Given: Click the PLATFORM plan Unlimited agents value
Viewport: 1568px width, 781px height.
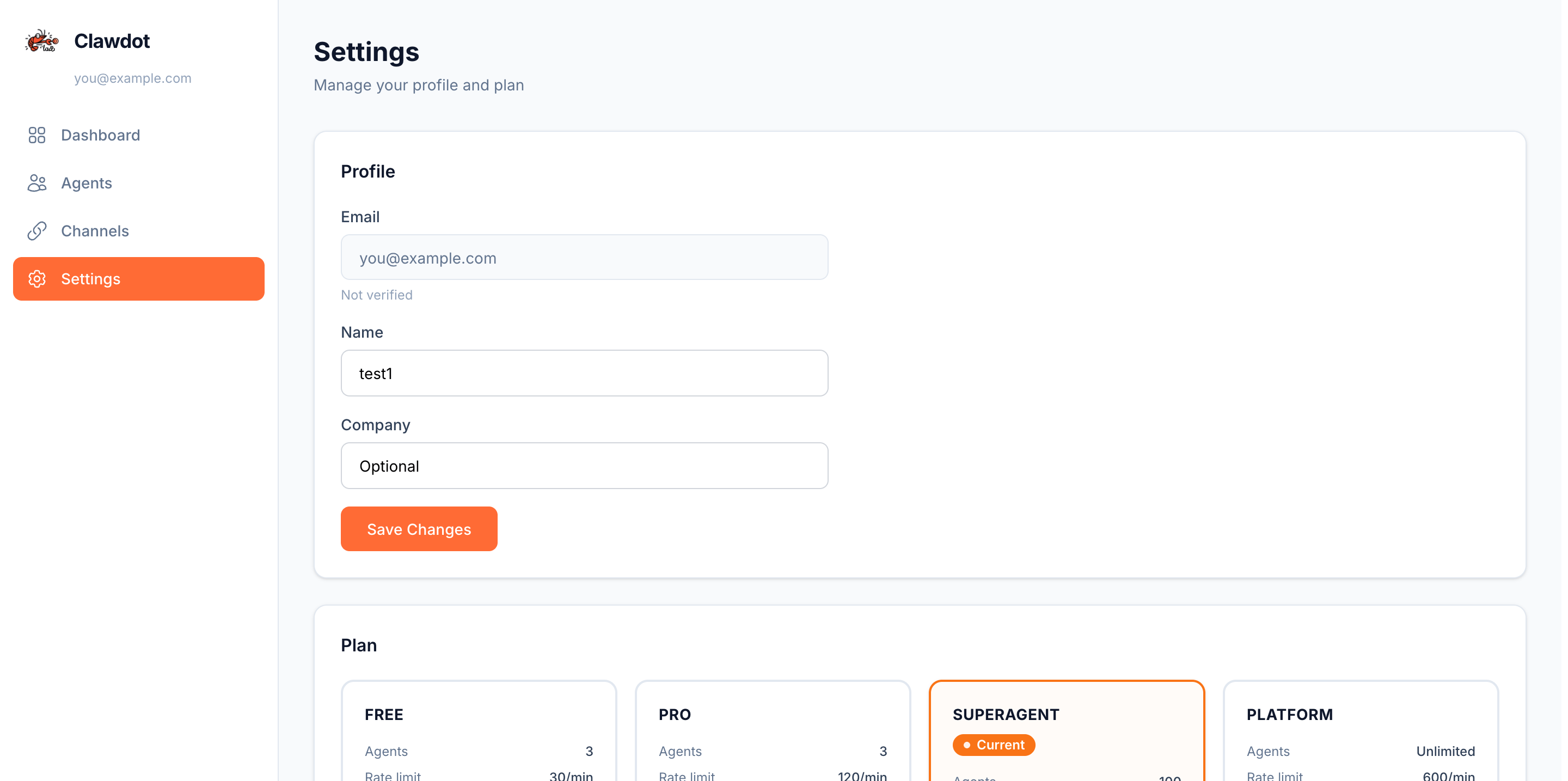Looking at the screenshot, I should coord(1445,752).
